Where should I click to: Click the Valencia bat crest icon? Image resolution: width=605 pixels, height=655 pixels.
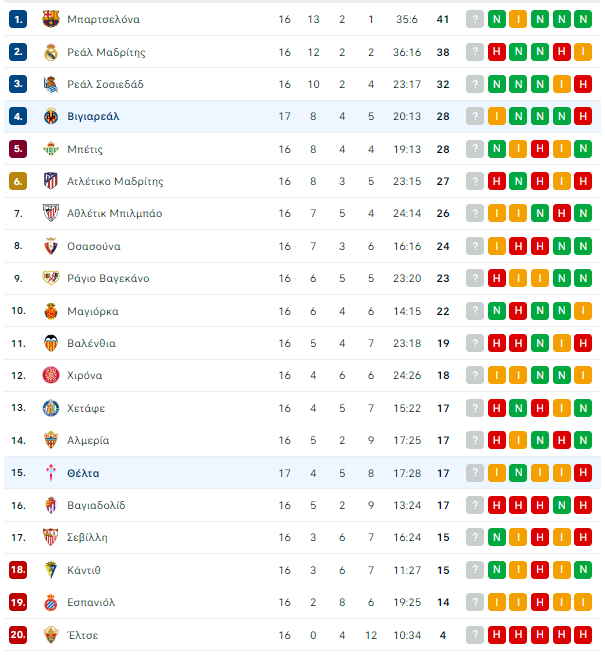click(51, 343)
